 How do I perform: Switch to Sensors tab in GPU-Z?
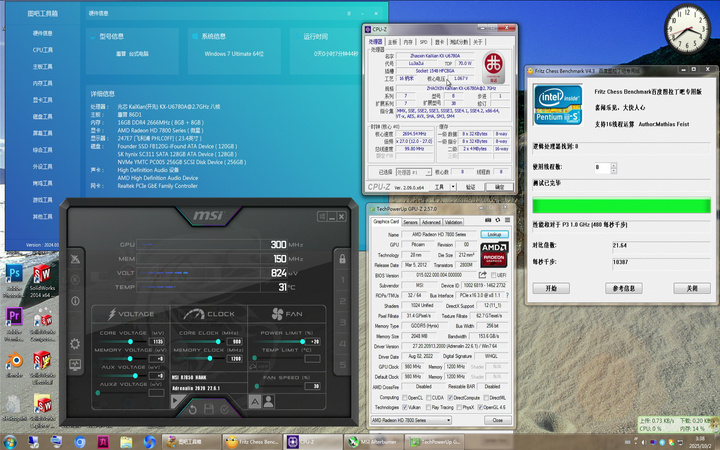[x=410, y=222]
